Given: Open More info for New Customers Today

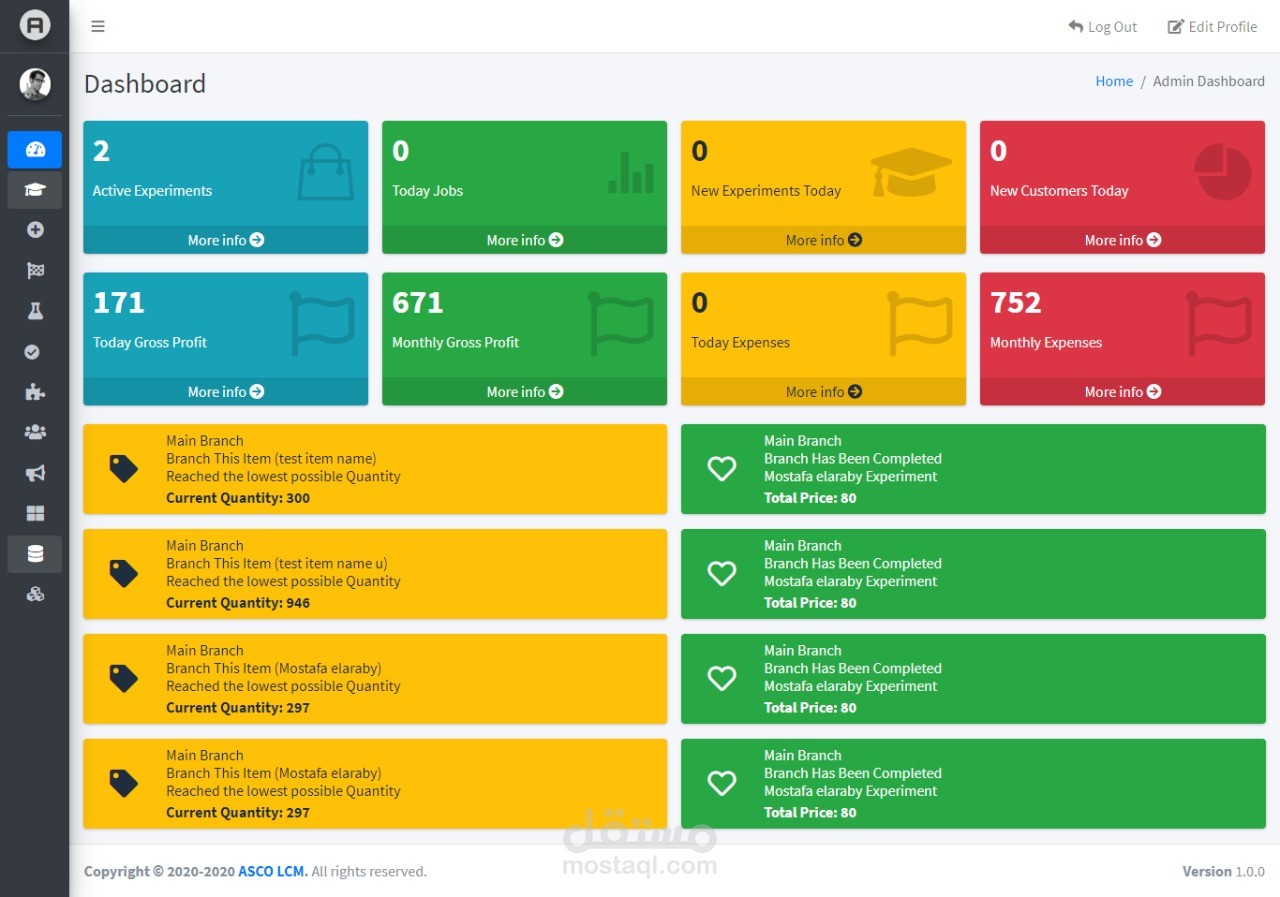Looking at the screenshot, I should tap(1122, 240).
